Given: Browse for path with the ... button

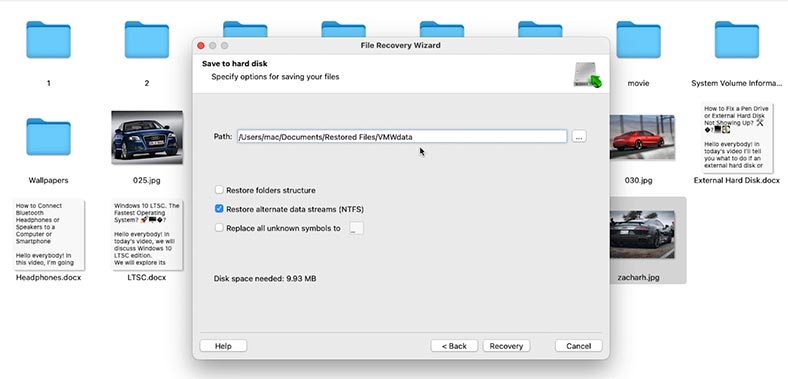Looking at the screenshot, I should click(579, 136).
